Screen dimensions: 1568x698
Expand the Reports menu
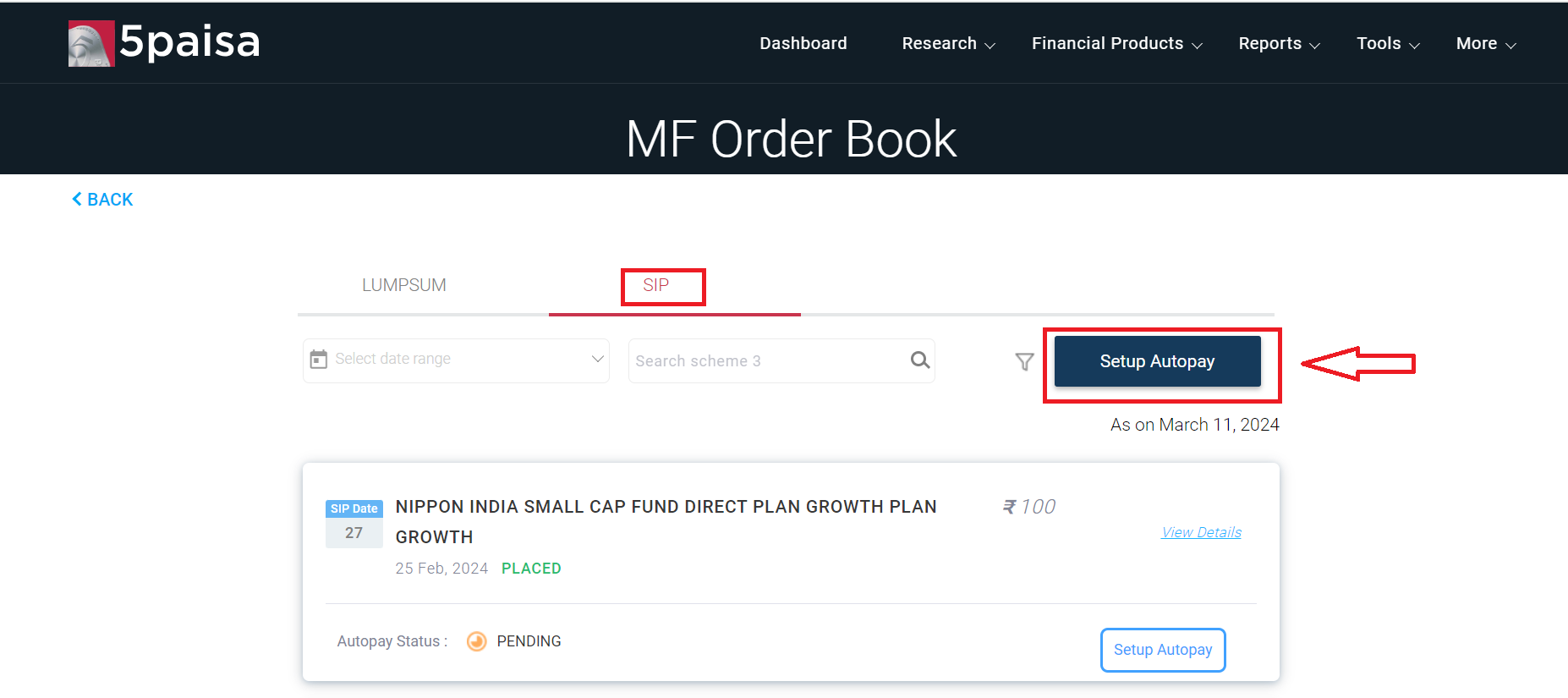click(1279, 43)
